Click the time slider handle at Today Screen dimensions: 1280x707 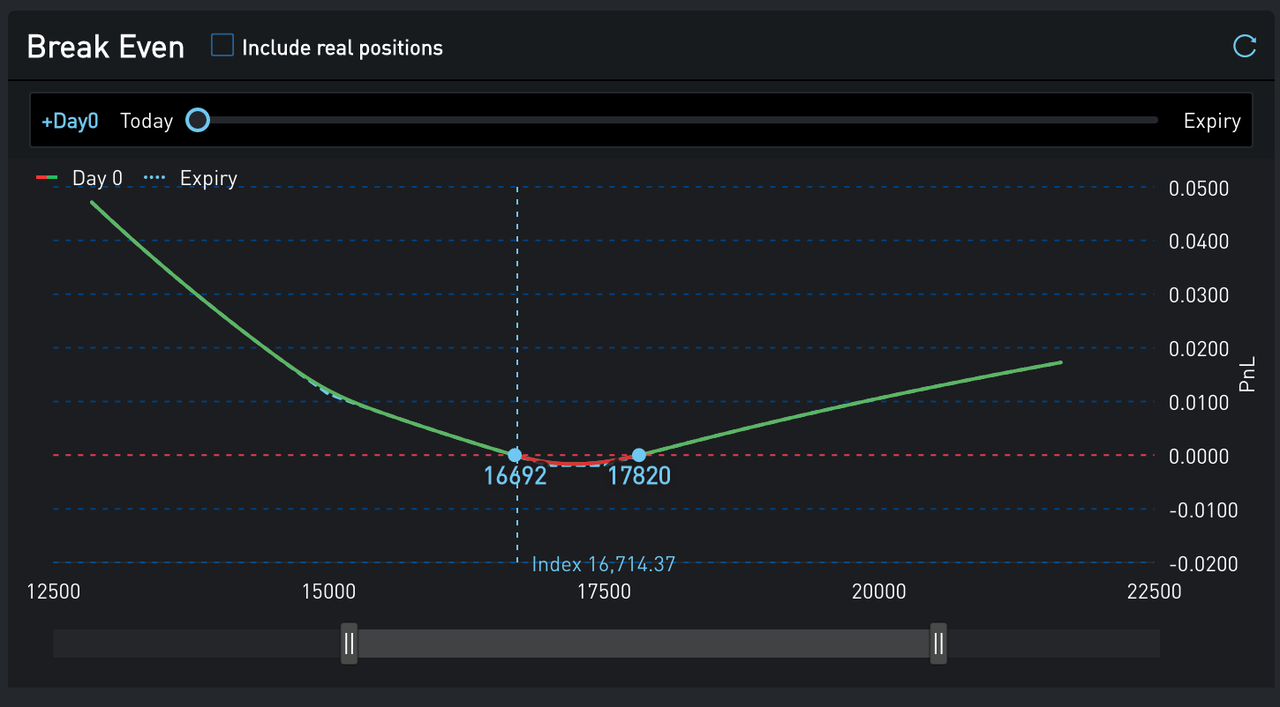tap(198, 120)
